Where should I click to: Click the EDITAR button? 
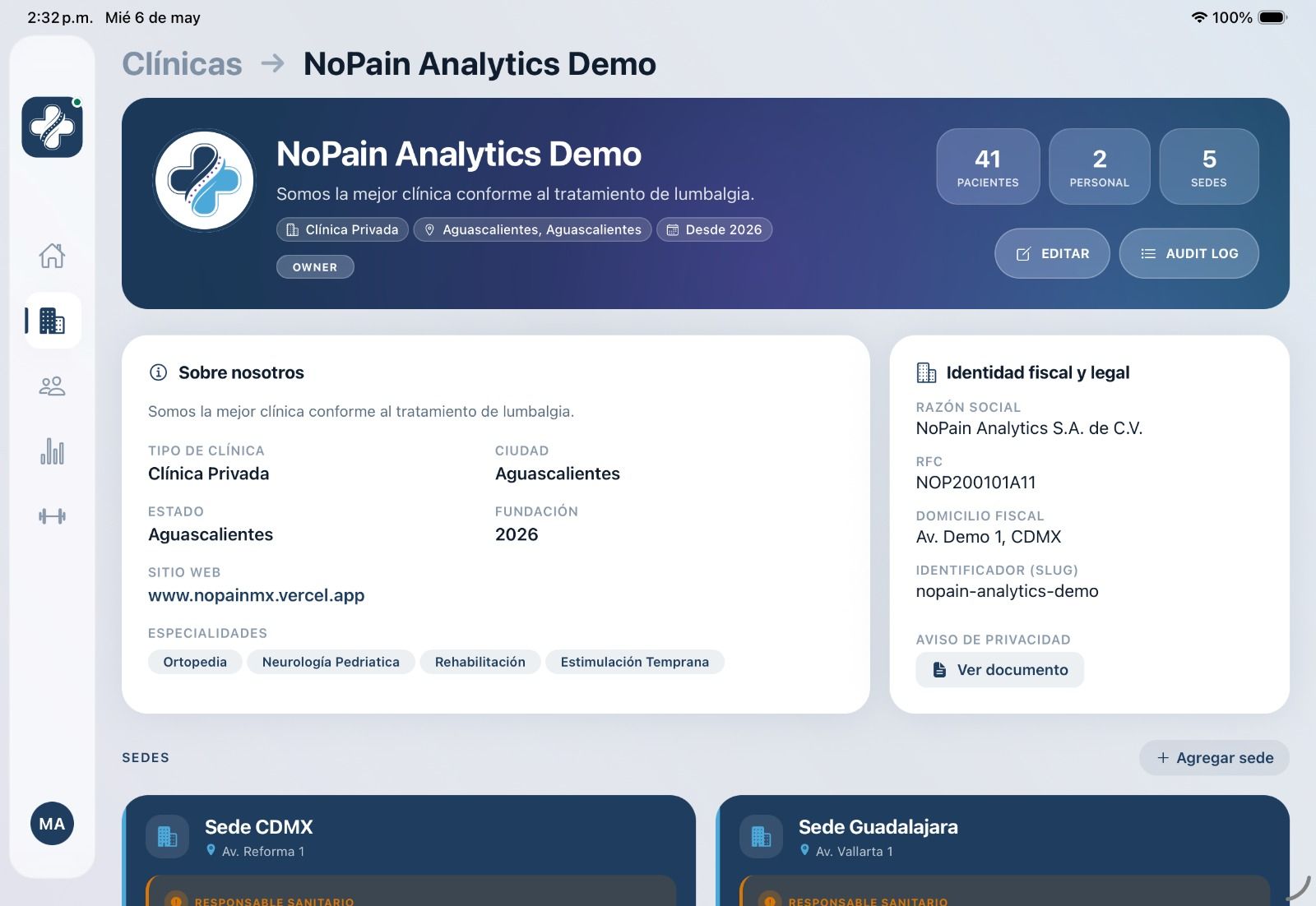tap(1052, 253)
